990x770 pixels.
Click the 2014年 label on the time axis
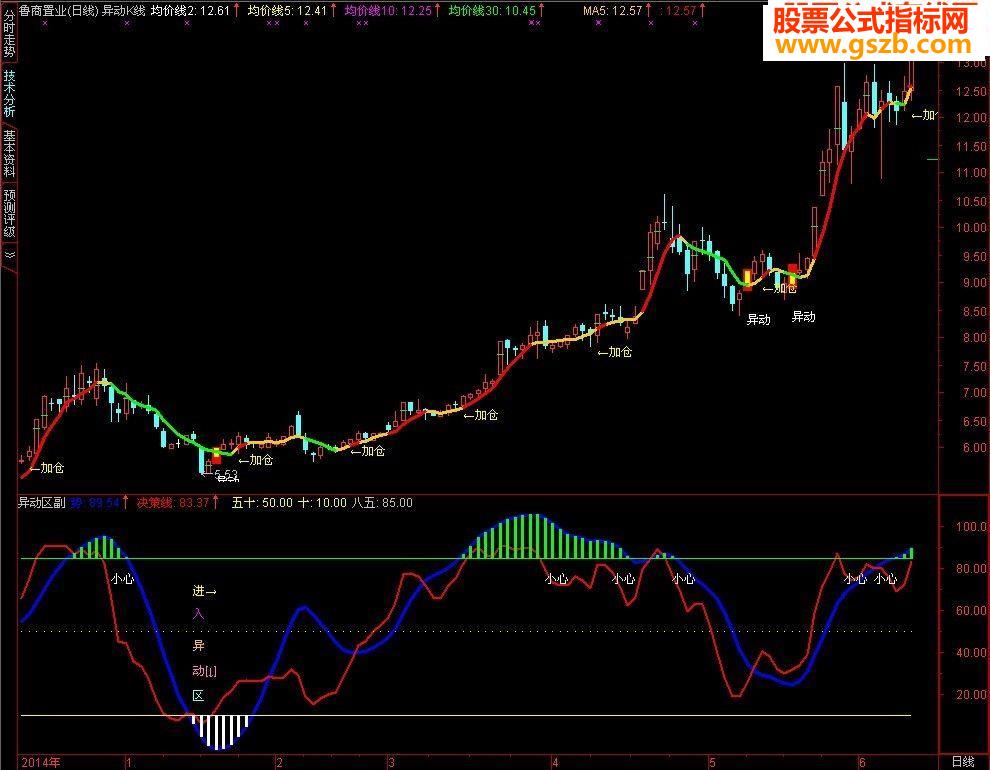coord(41,762)
